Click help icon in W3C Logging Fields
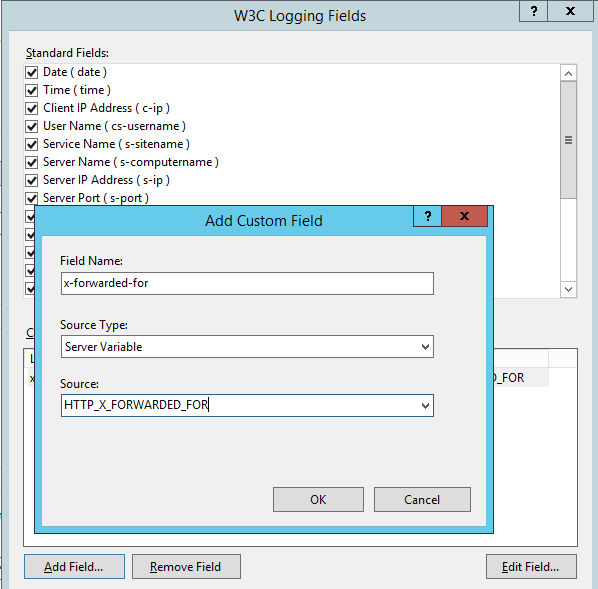 (534, 11)
